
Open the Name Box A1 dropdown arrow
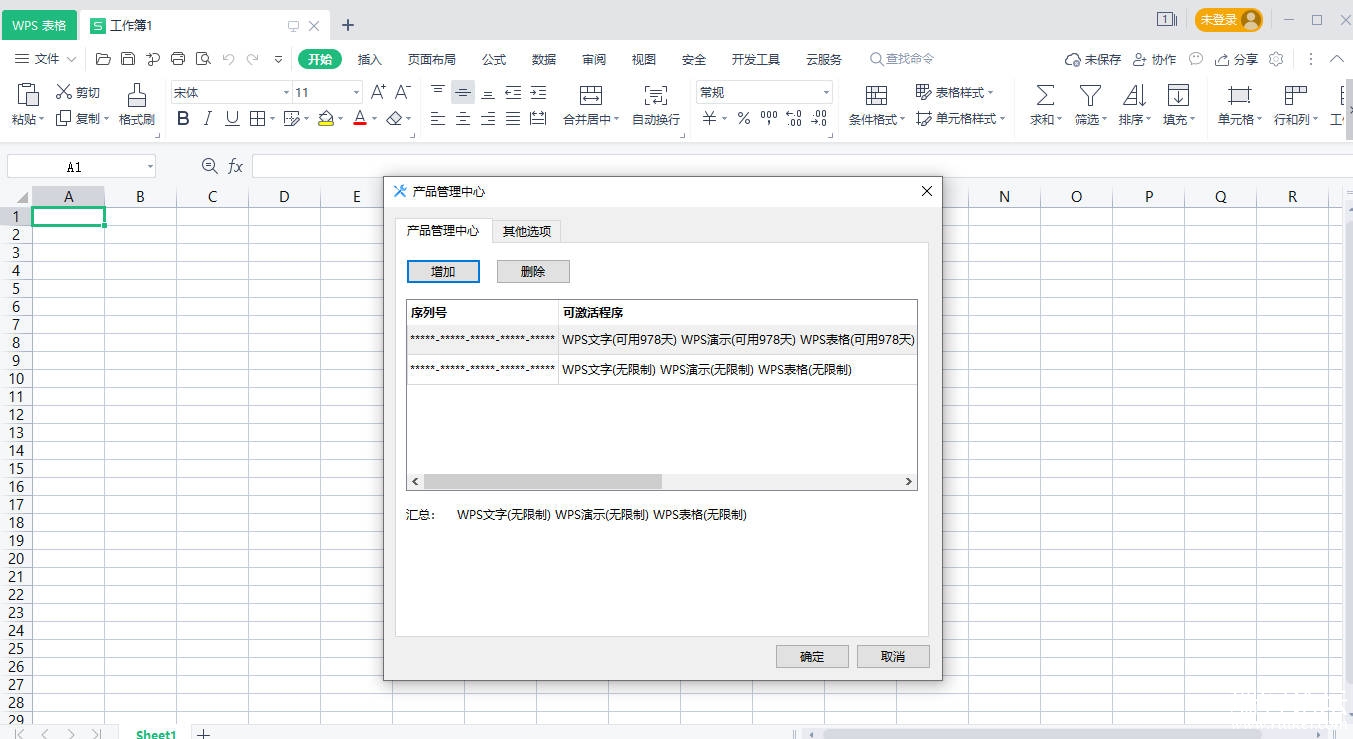coord(150,167)
